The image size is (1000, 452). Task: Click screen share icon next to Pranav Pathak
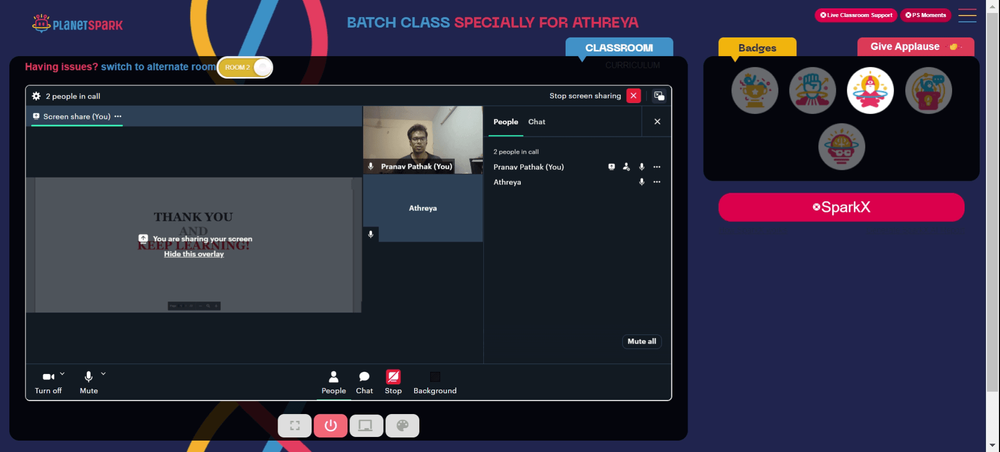(611, 167)
